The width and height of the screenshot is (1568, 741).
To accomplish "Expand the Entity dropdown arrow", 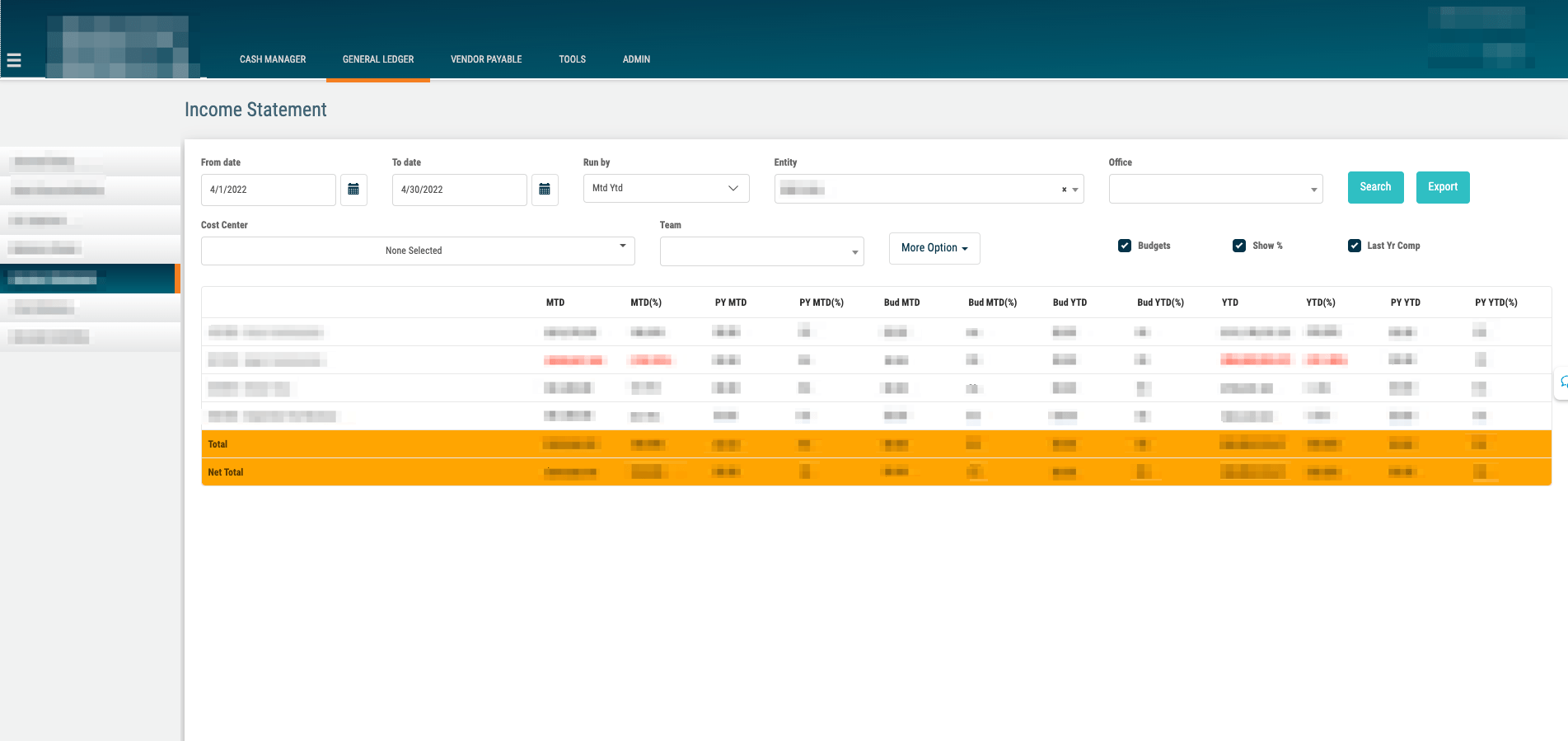I will [x=1075, y=190].
